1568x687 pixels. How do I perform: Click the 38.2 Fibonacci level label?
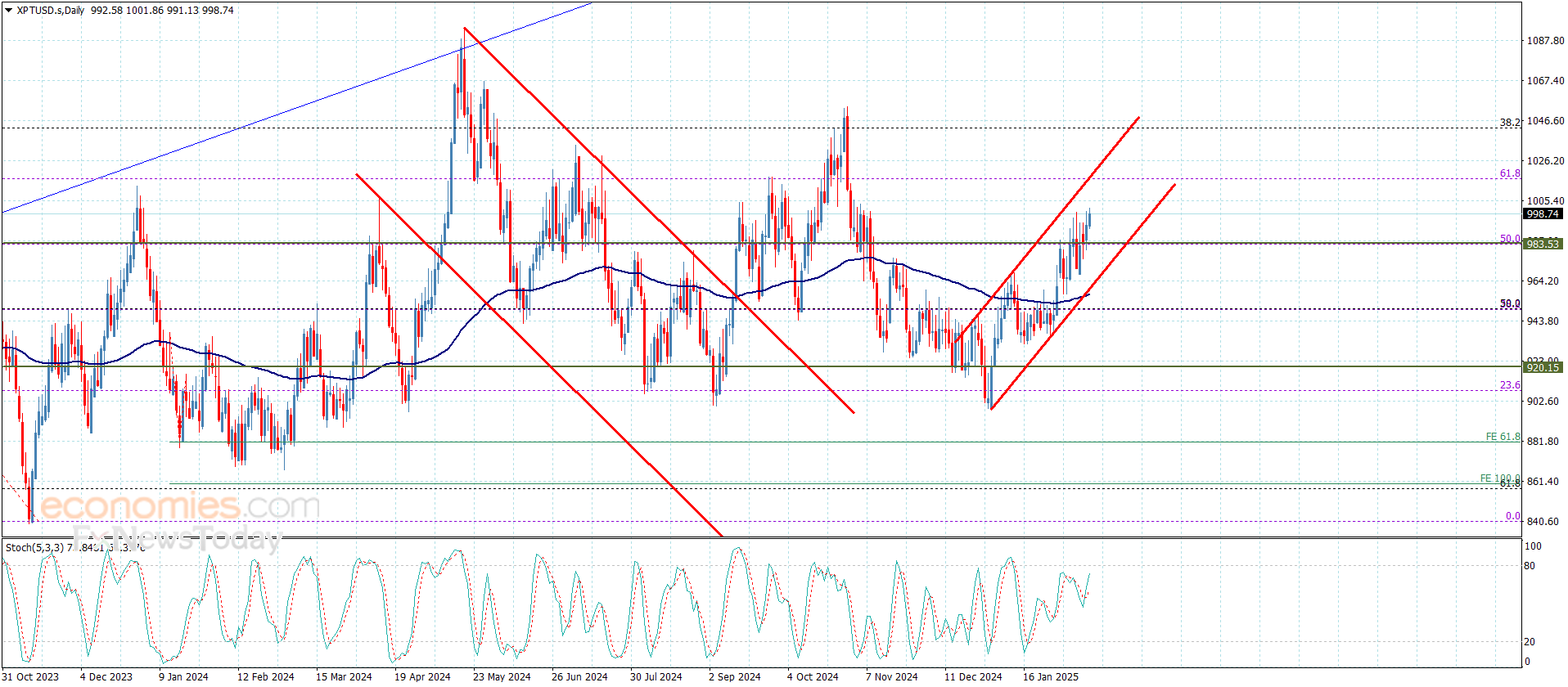(x=1510, y=123)
